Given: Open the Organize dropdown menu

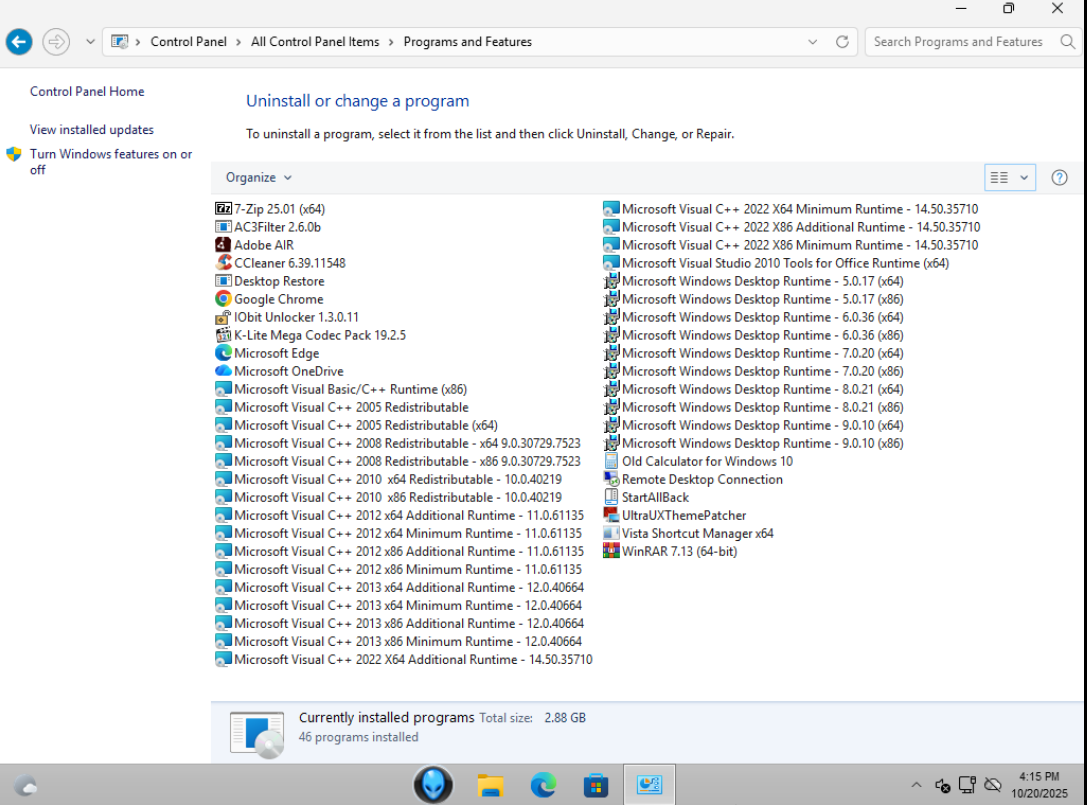Looking at the screenshot, I should pyautogui.click(x=258, y=178).
